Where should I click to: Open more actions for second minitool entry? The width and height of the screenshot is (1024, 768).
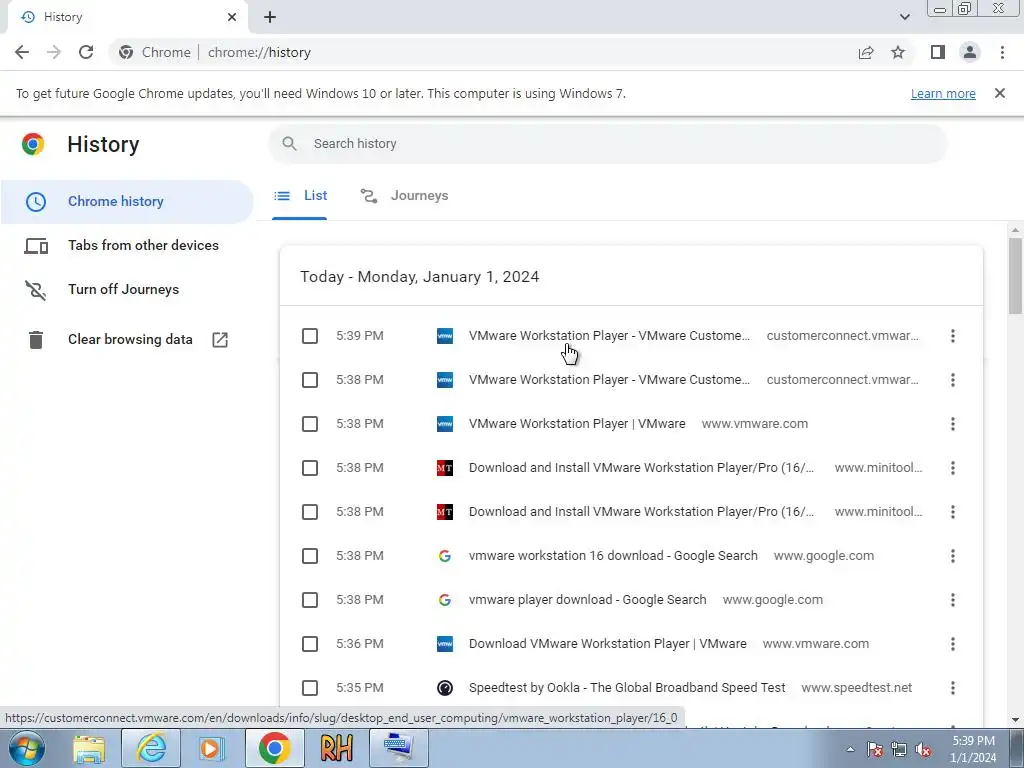pyautogui.click(x=952, y=512)
